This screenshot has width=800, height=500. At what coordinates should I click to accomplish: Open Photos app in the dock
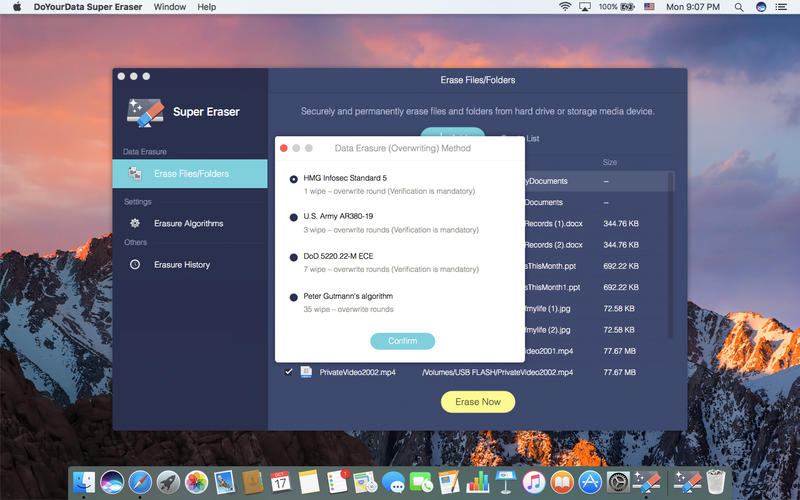point(196,482)
